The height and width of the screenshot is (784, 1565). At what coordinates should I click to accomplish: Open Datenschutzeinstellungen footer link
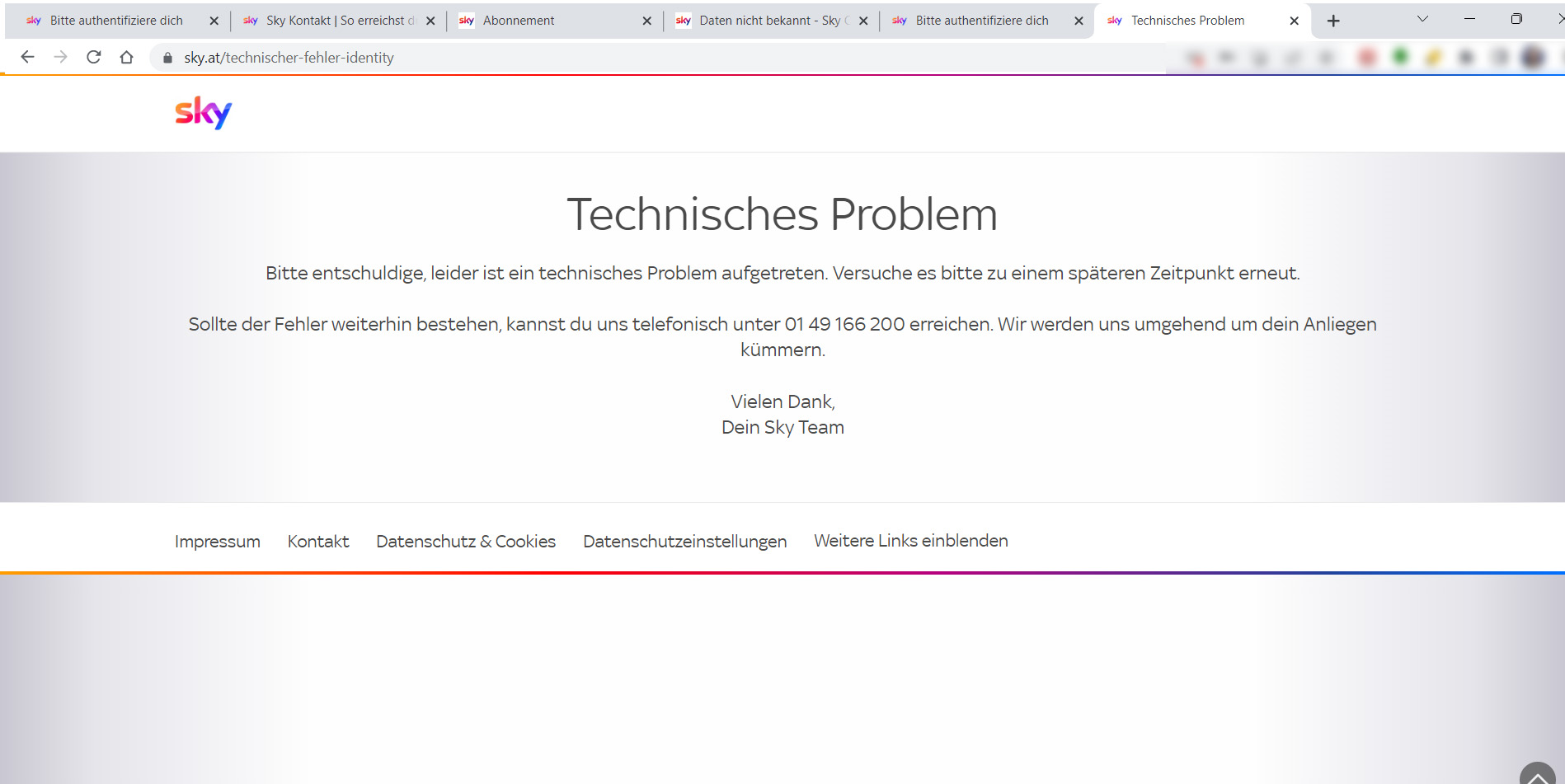[x=684, y=542]
